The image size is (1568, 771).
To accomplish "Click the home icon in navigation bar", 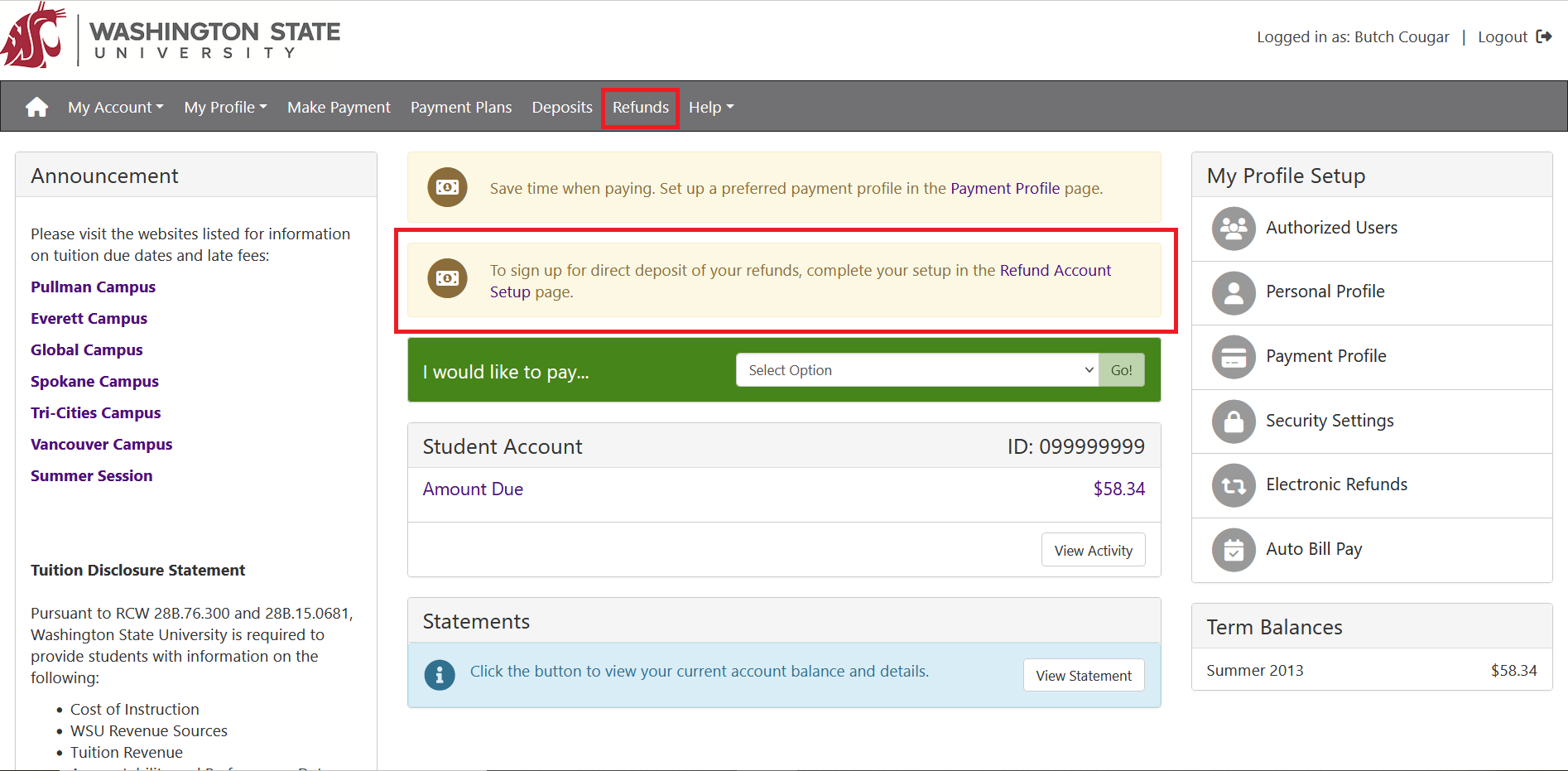I will point(36,106).
